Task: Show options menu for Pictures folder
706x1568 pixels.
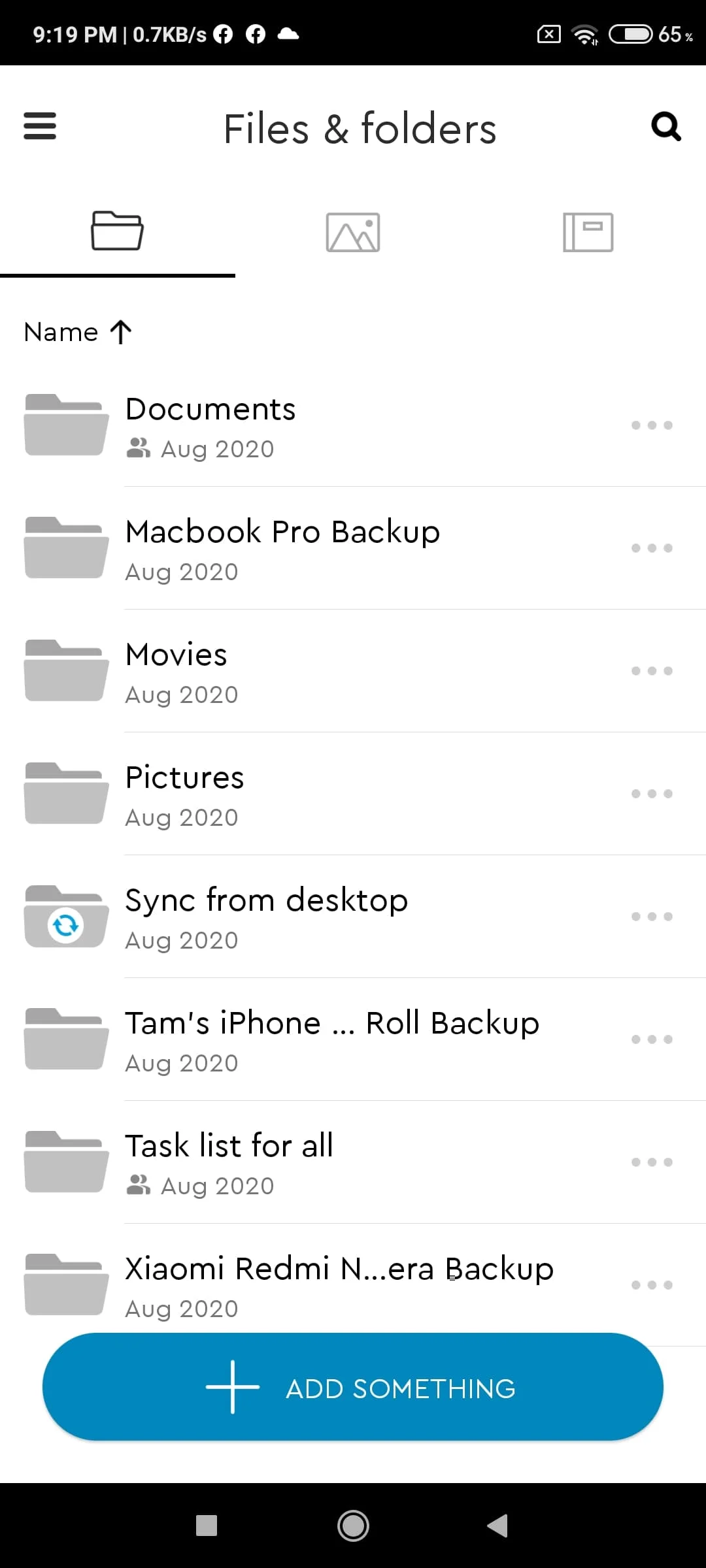Action: coord(652,794)
